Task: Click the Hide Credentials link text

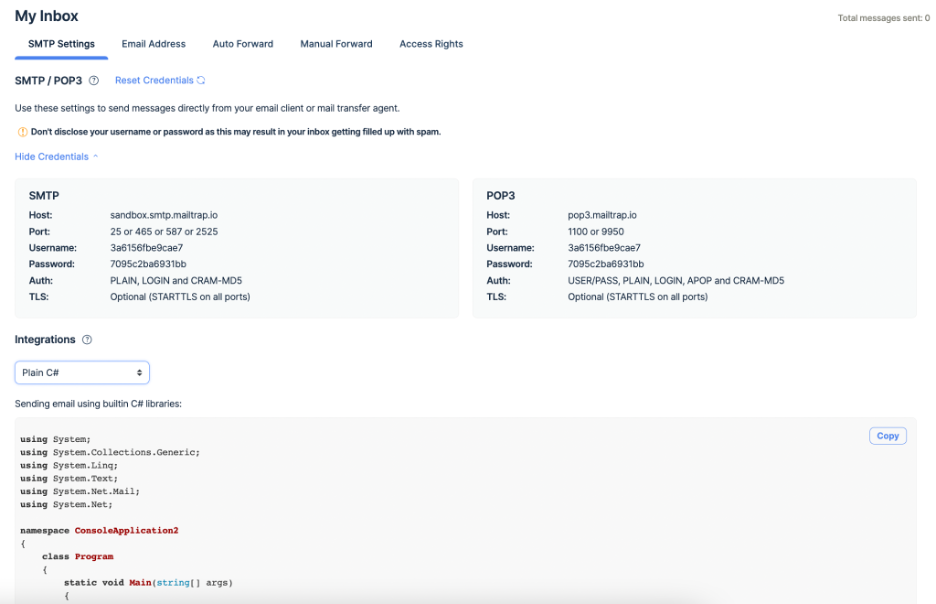Action: (x=51, y=156)
